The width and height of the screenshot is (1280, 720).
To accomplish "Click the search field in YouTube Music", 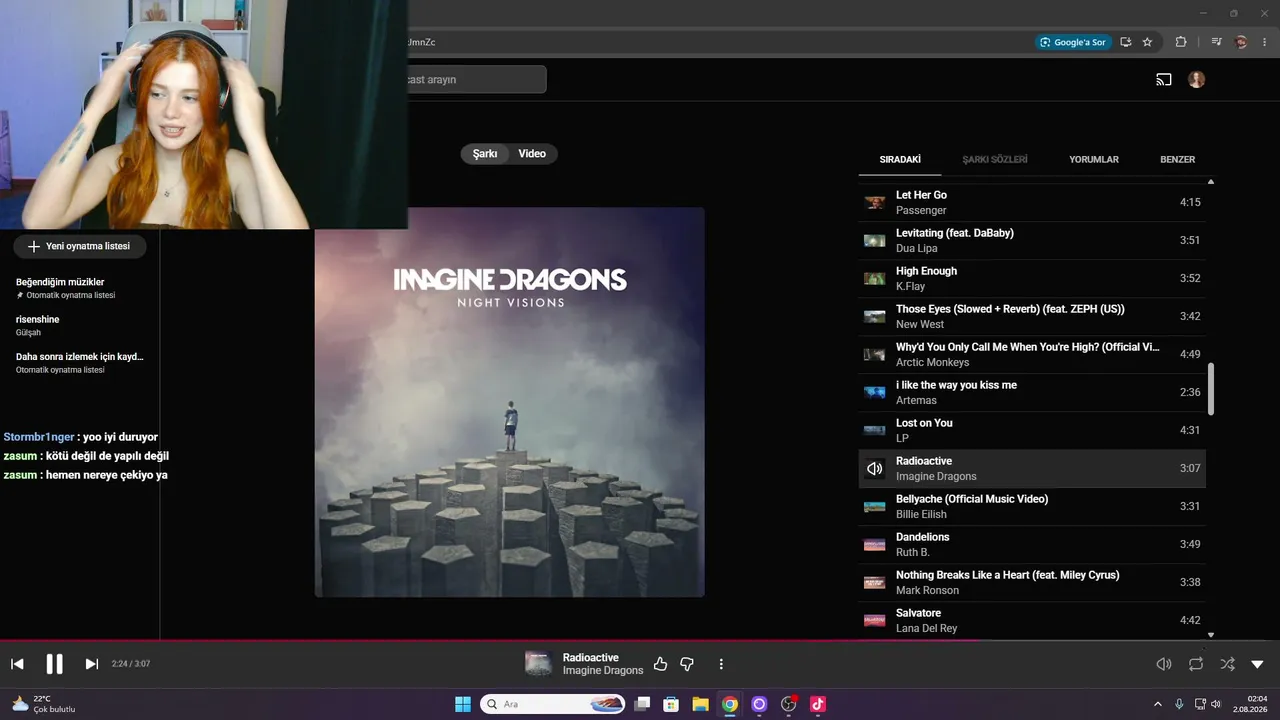I will (476, 80).
